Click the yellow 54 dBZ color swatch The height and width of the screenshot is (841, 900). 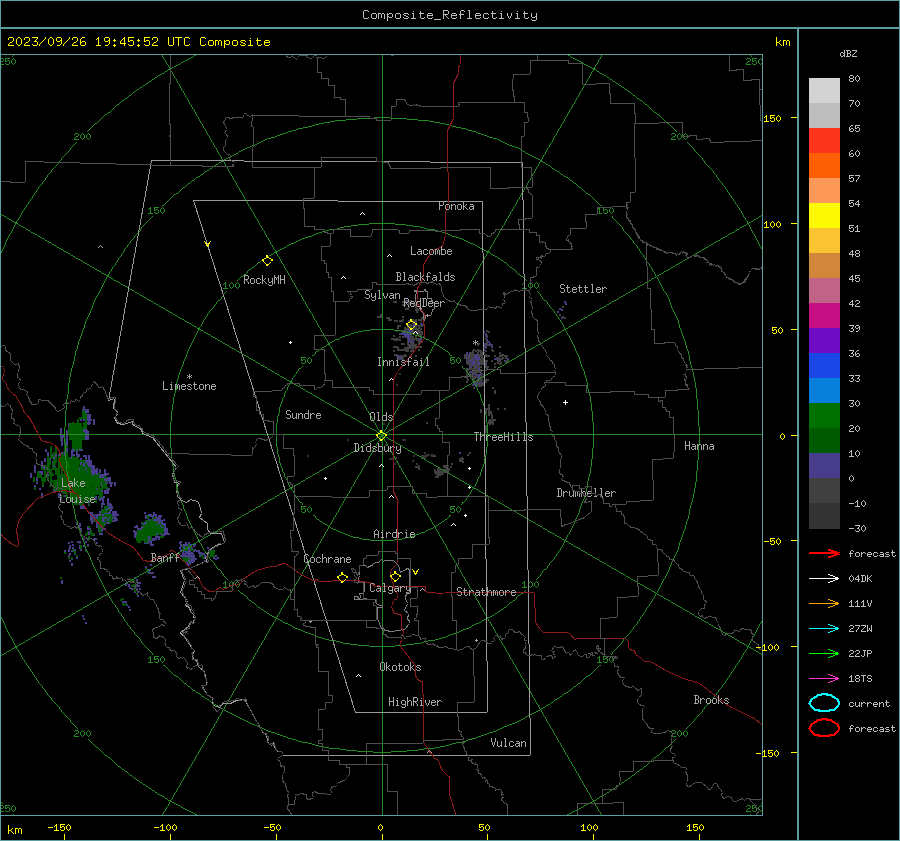click(824, 215)
